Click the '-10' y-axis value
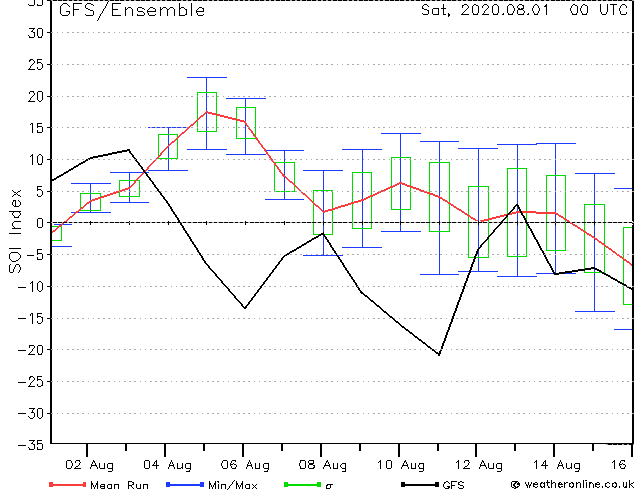Viewport: 634px width, 490px height. [x=30, y=287]
